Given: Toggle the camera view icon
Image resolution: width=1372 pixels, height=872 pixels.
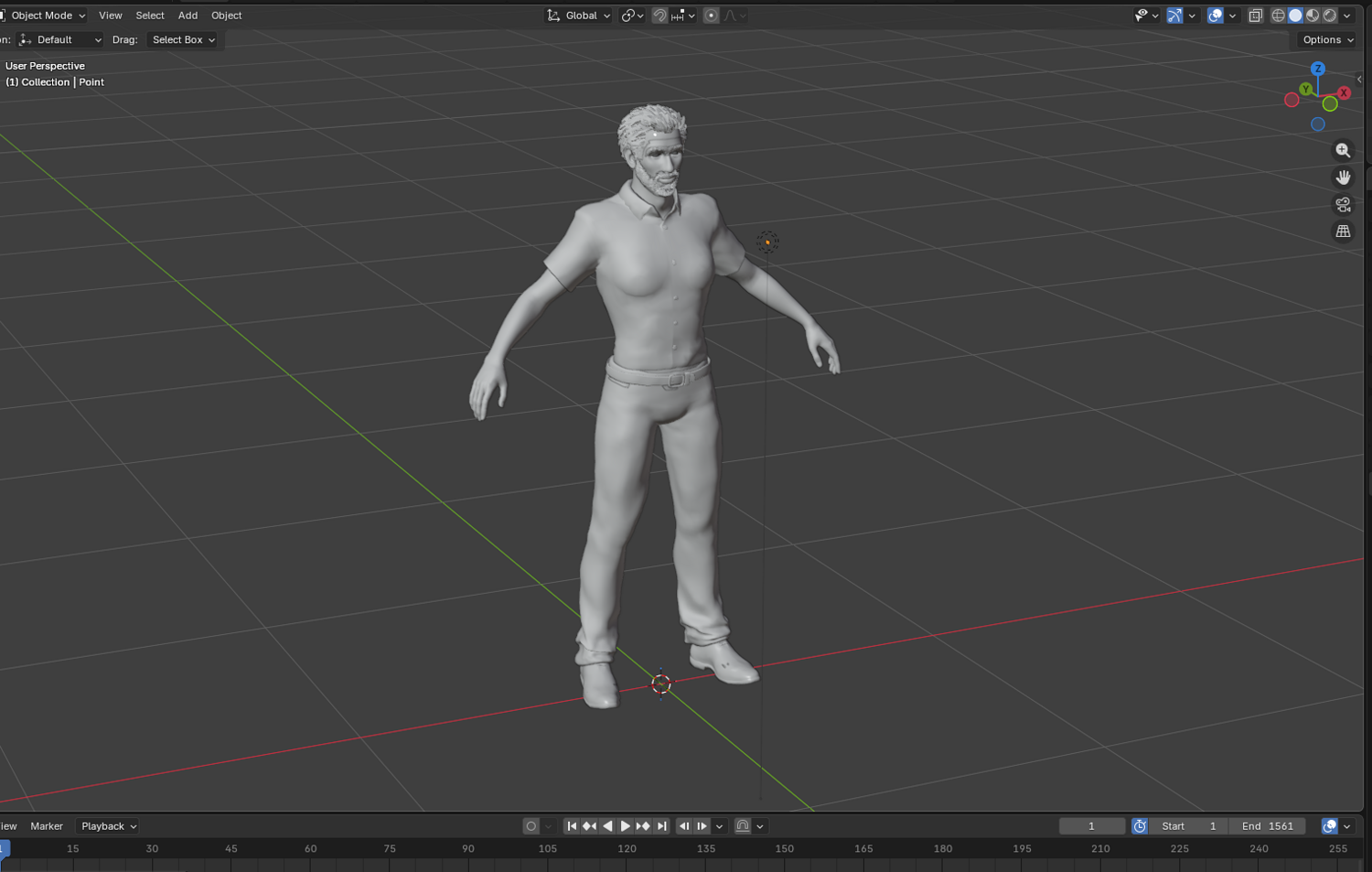Looking at the screenshot, I should click(1343, 205).
